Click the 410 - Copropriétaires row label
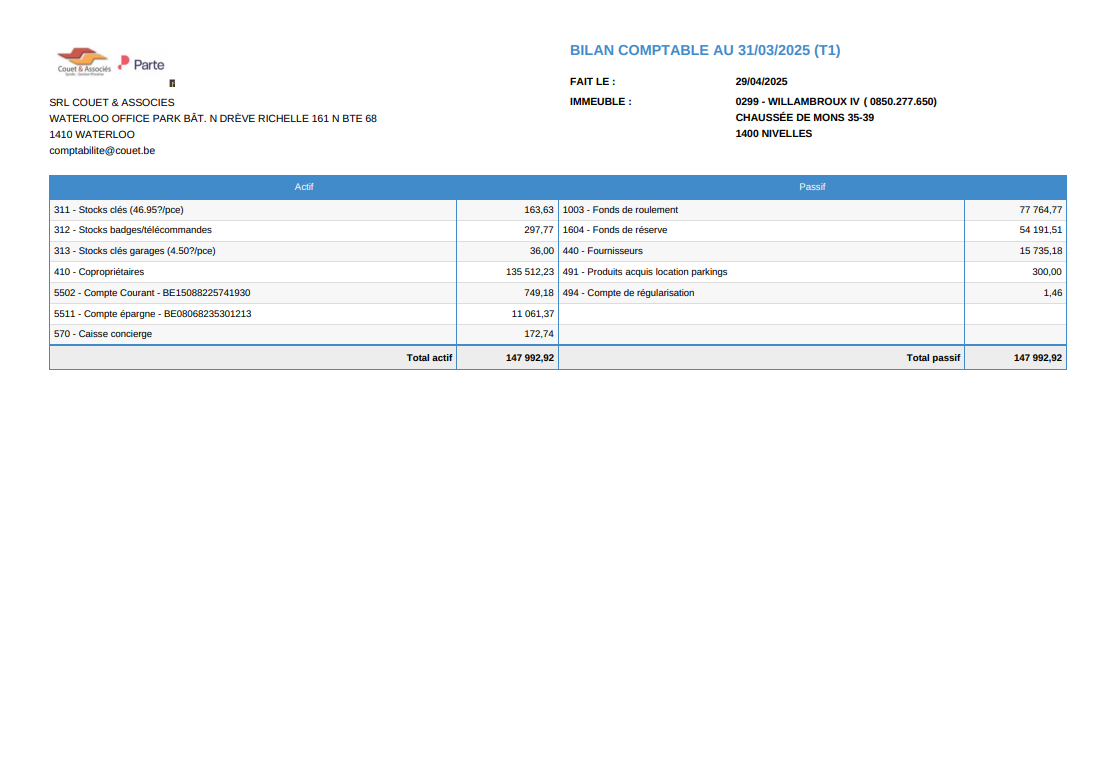Screen dimensions: 1113x780 tap(99, 272)
